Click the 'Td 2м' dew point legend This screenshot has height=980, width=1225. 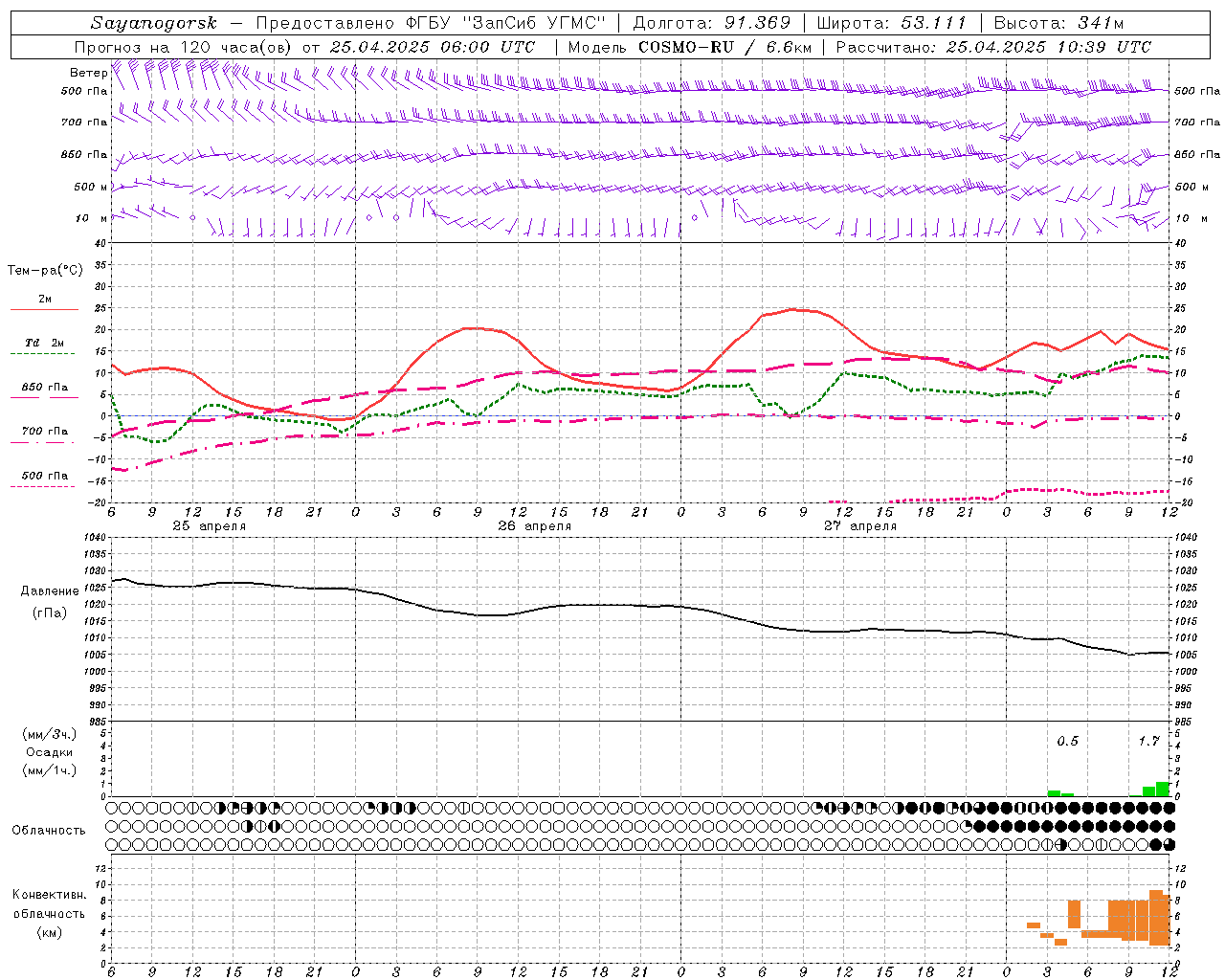[44, 343]
